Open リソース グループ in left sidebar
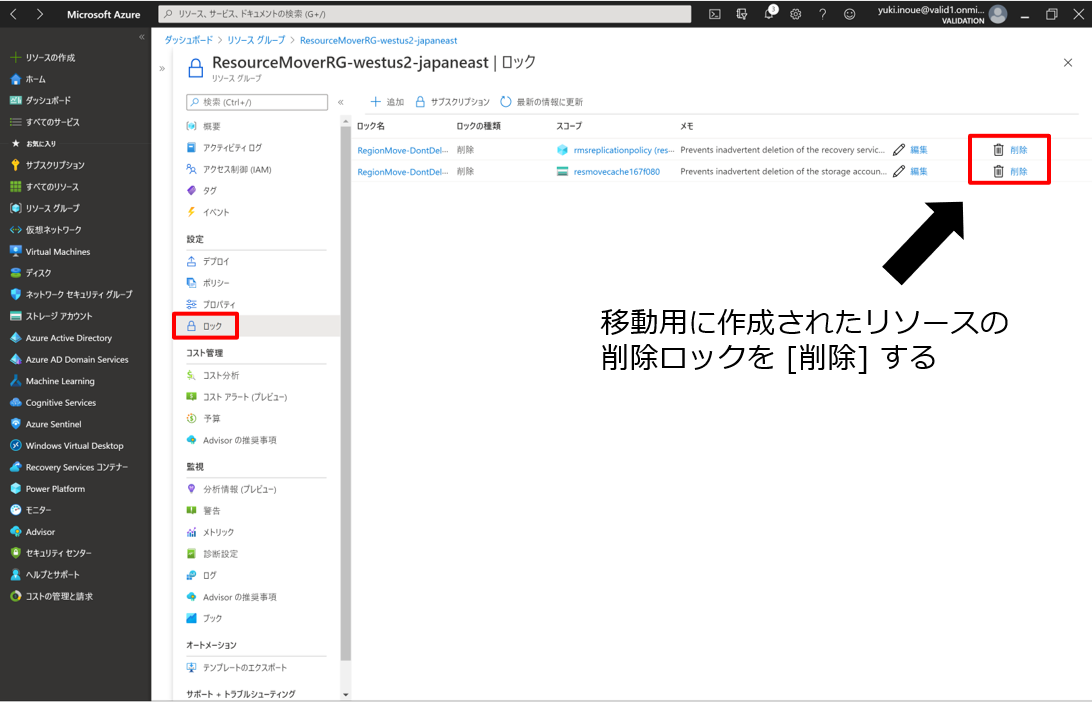 45,208
